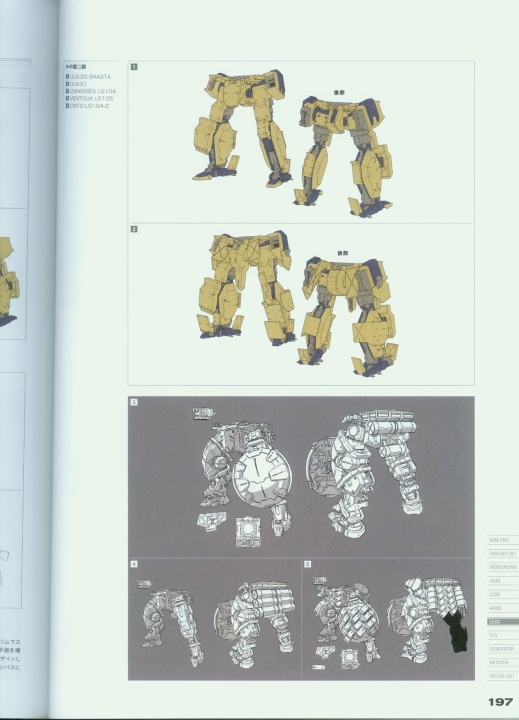Viewport: 519px width, 720px height.
Task: Click the small logo sketch at top of panel 4
Action: point(144,584)
